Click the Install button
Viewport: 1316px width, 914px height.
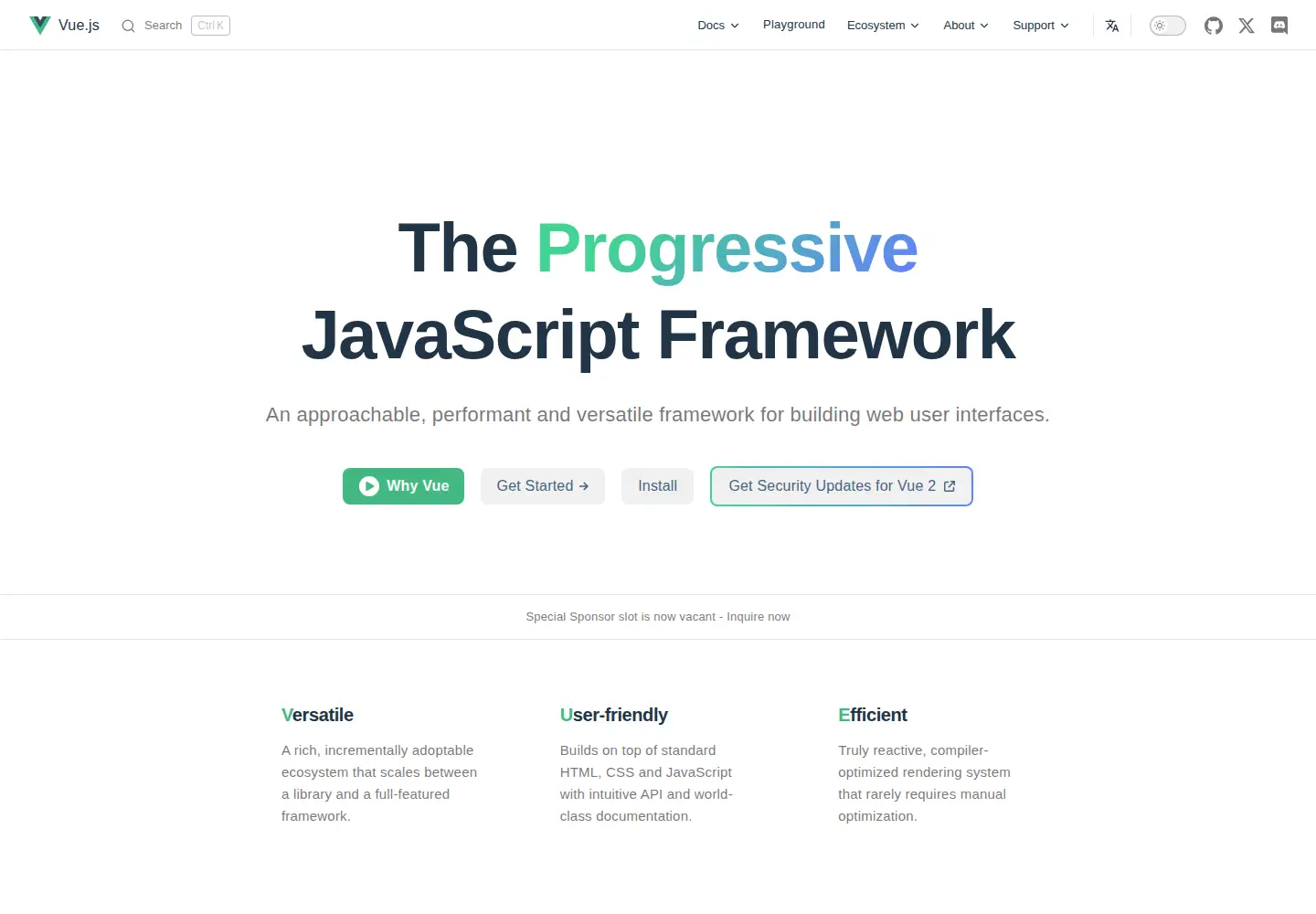(x=658, y=486)
